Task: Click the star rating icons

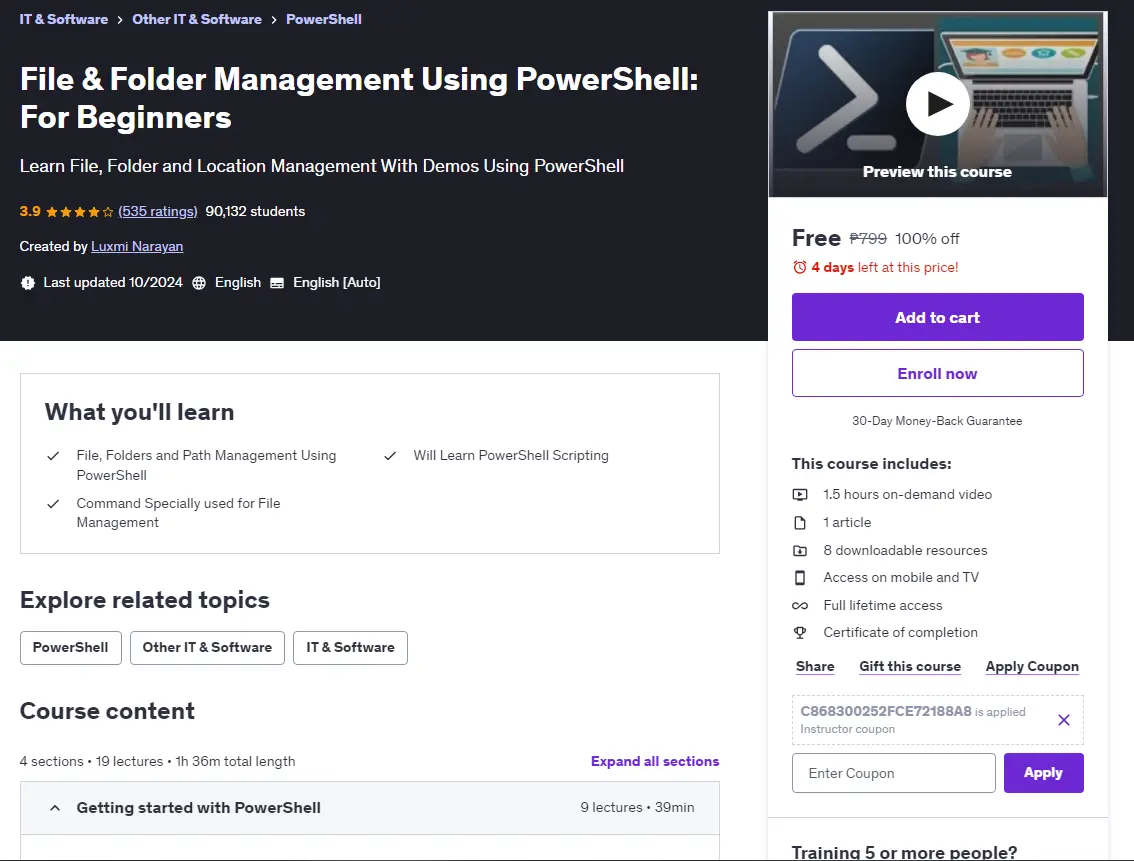Action: pyautogui.click(x=80, y=212)
